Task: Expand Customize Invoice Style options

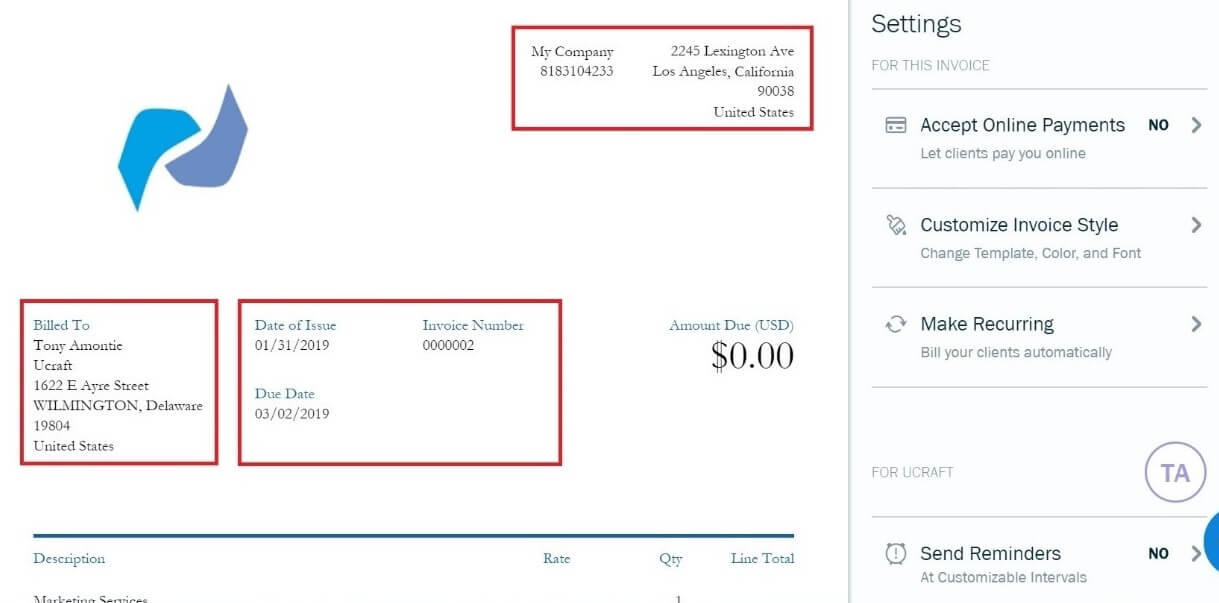Action: coord(1196,224)
